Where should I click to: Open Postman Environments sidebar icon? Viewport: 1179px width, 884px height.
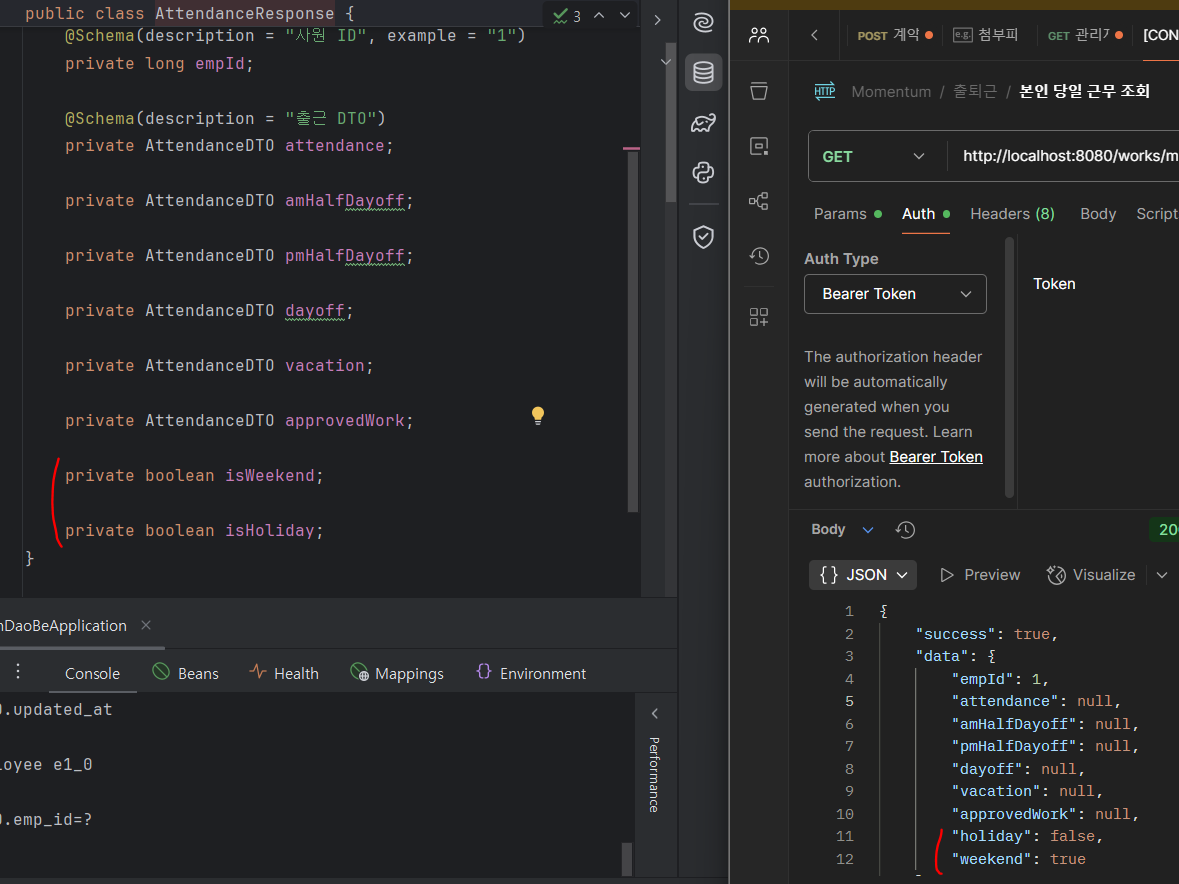759,146
